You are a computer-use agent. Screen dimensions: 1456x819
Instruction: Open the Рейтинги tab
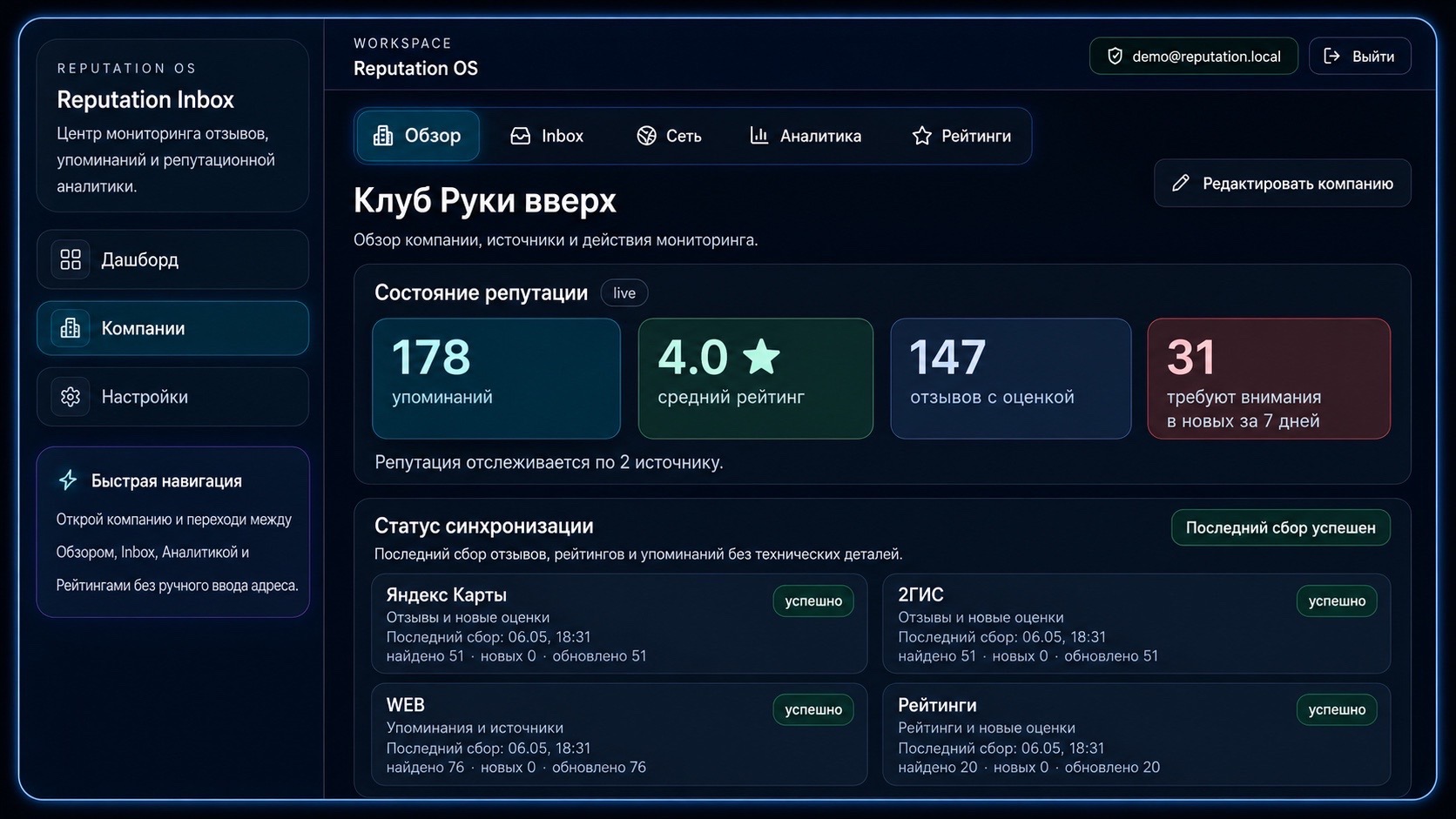pyautogui.click(x=961, y=136)
